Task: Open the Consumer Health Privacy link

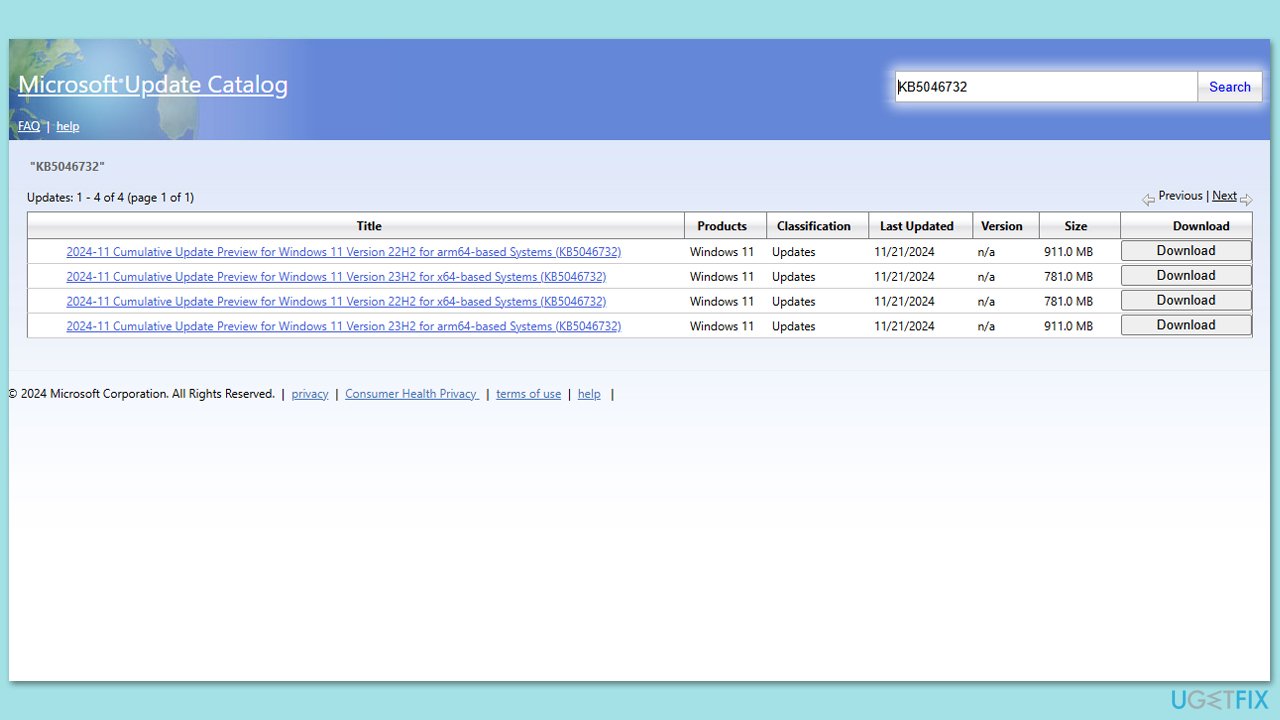Action: tap(412, 394)
